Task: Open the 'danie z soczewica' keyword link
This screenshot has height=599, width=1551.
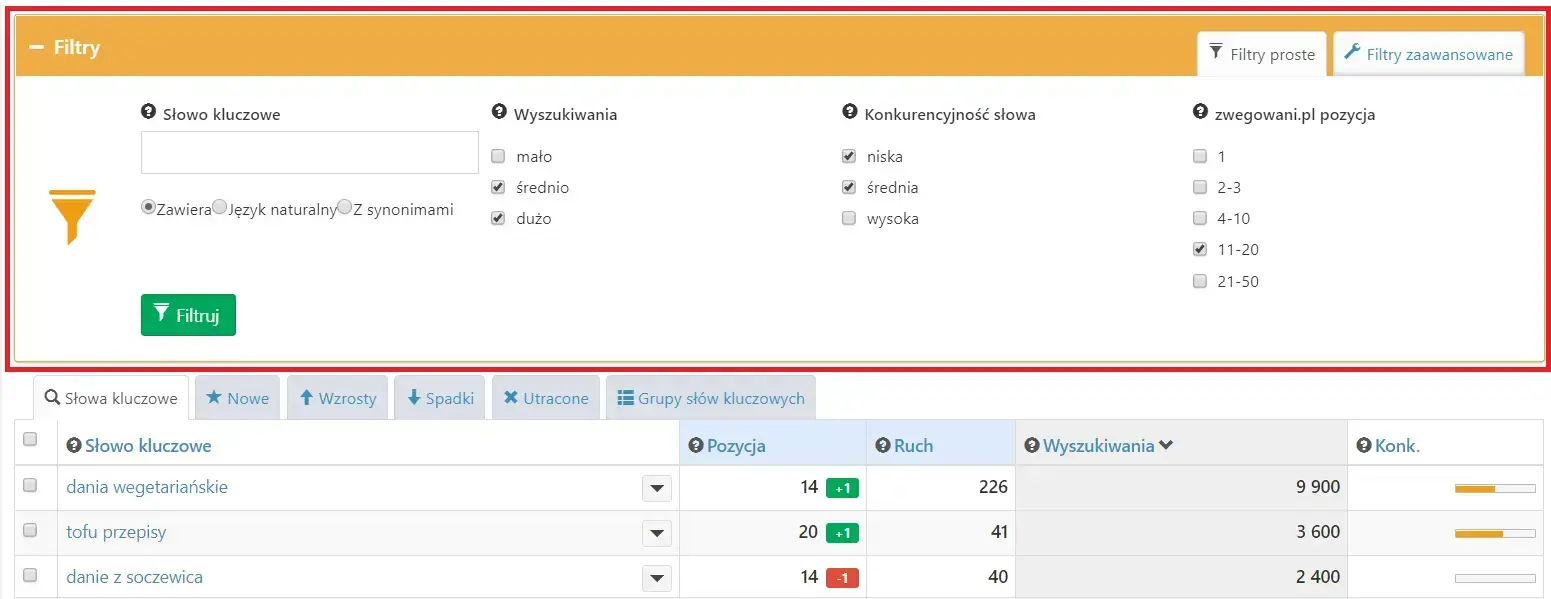Action: point(134,577)
